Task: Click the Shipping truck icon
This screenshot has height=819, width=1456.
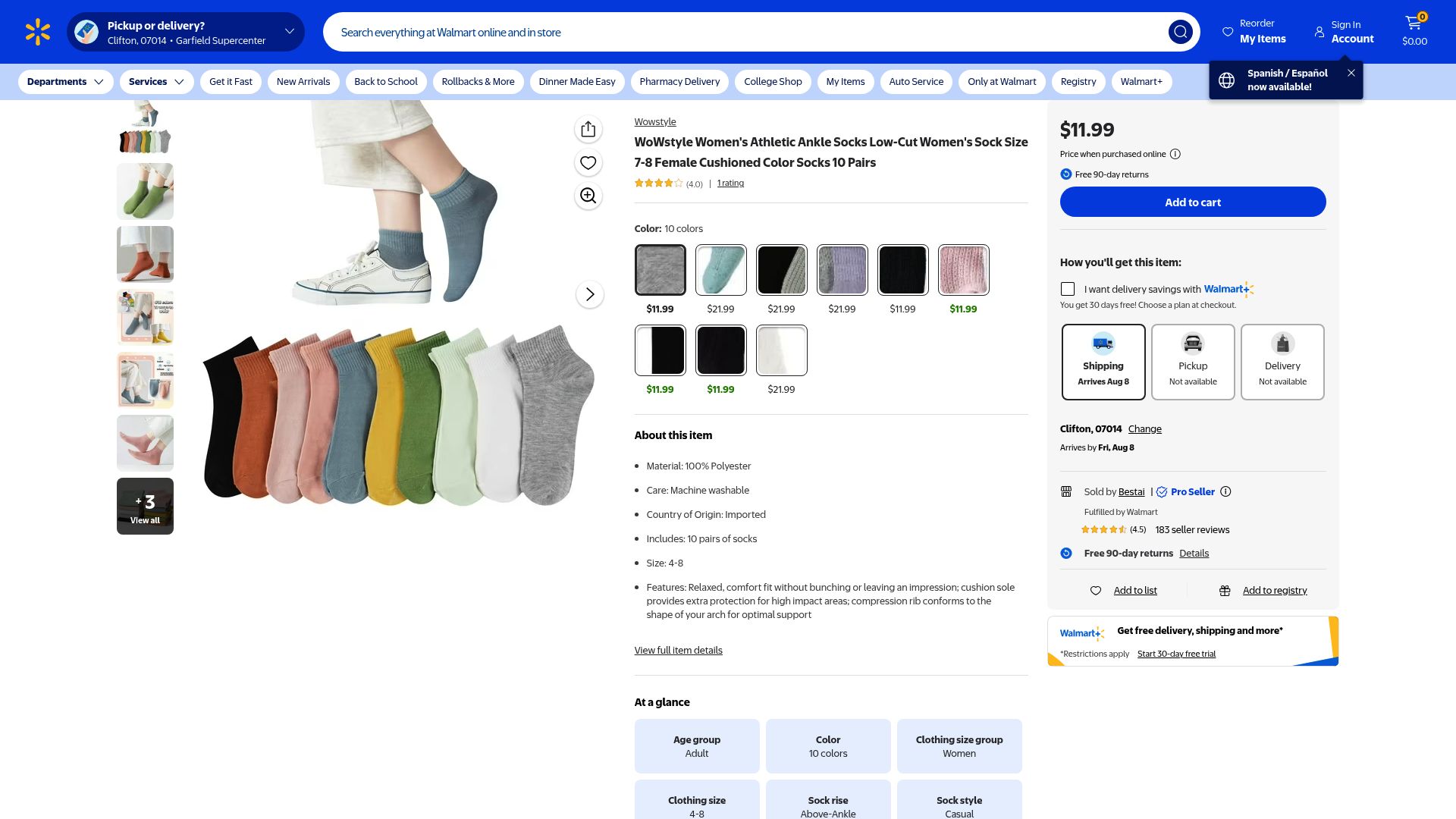Action: pos(1103,344)
